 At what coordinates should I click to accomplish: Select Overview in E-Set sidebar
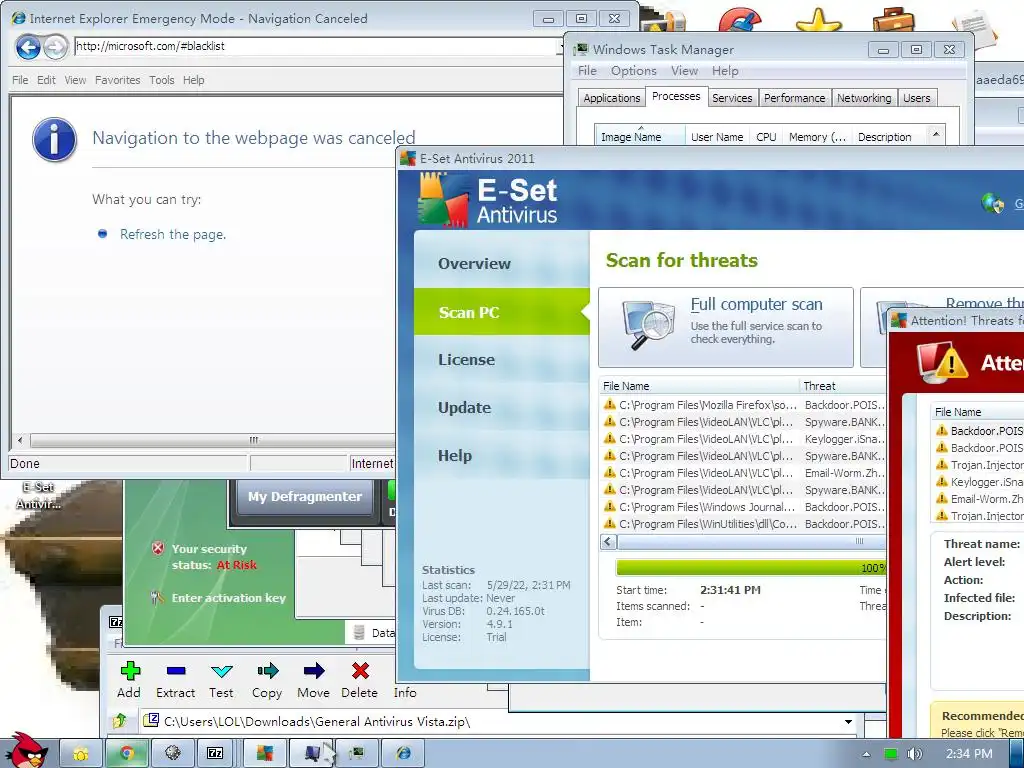coord(502,263)
